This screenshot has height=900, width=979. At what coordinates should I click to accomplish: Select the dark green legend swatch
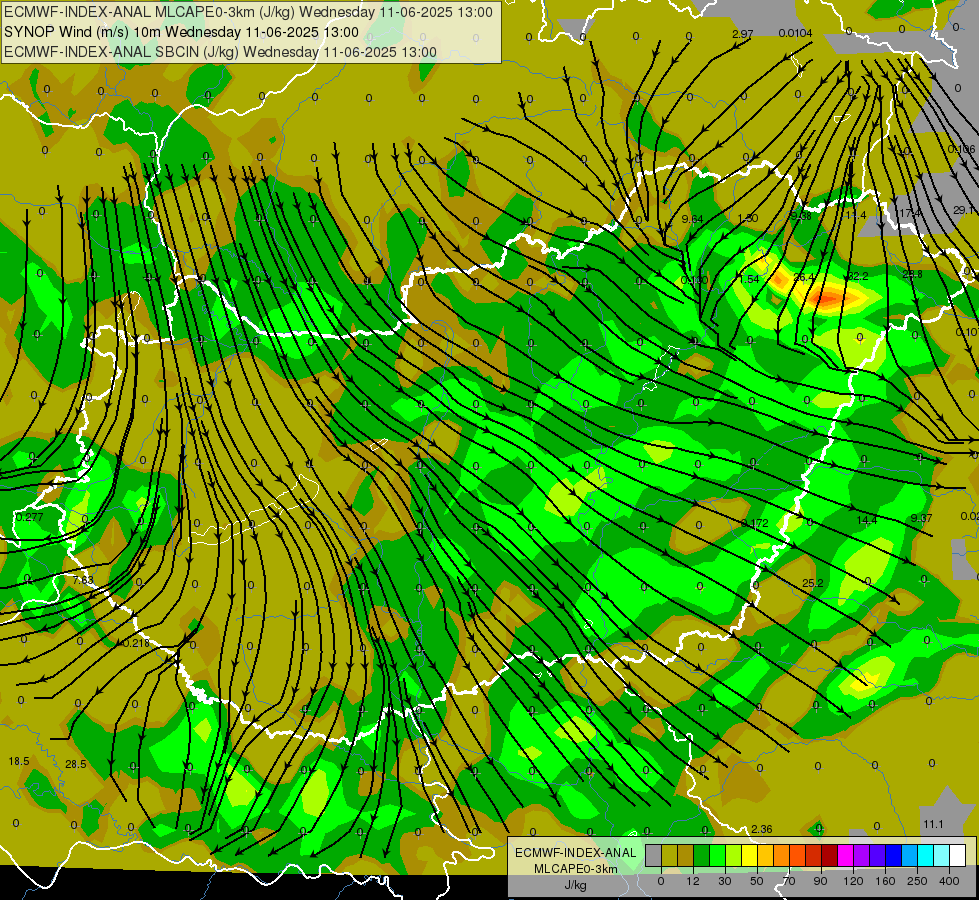click(702, 855)
